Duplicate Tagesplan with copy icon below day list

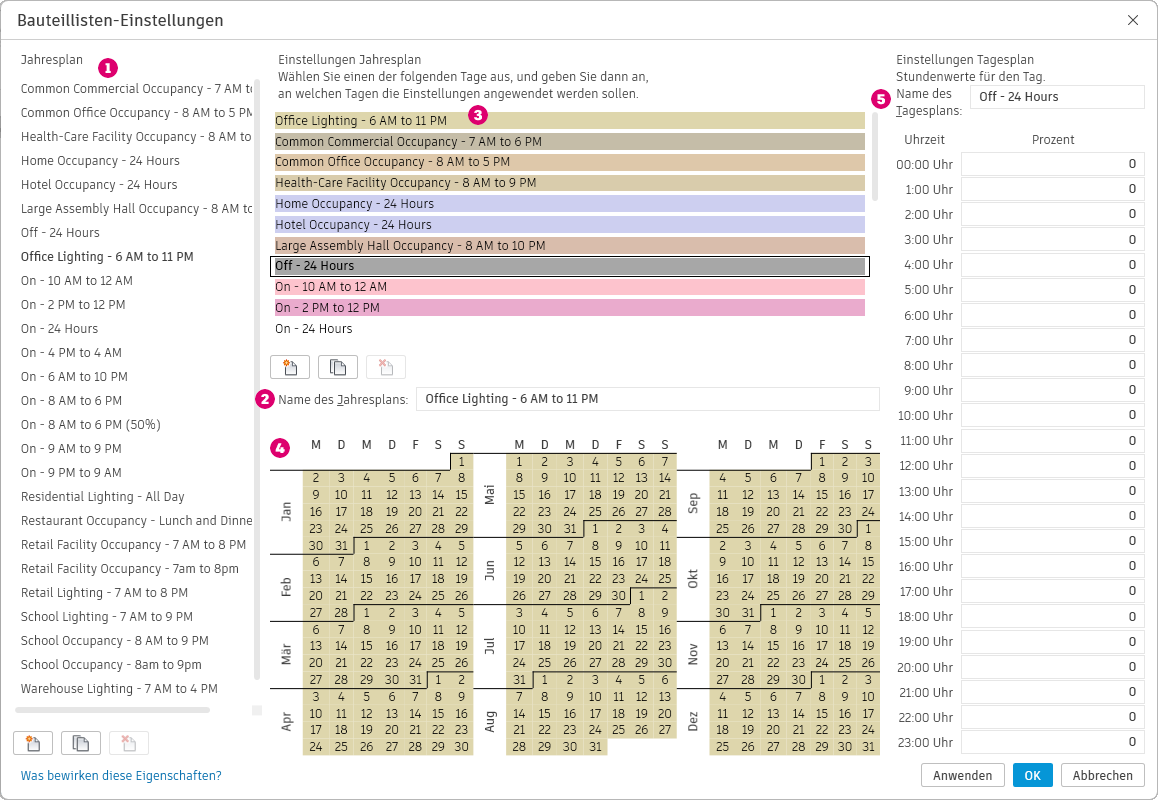point(338,367)
